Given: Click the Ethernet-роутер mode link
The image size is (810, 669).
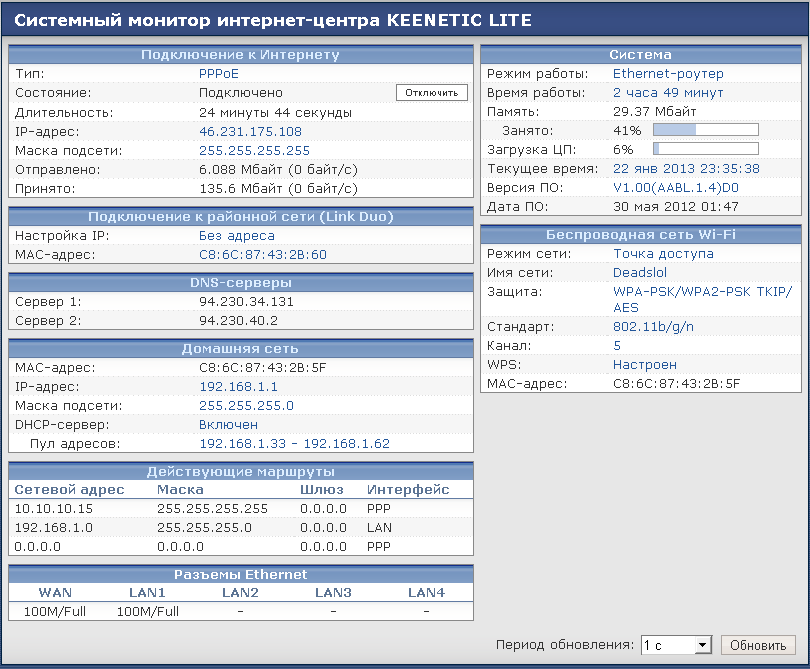Looking at the screenshot, I should [668, 74].
